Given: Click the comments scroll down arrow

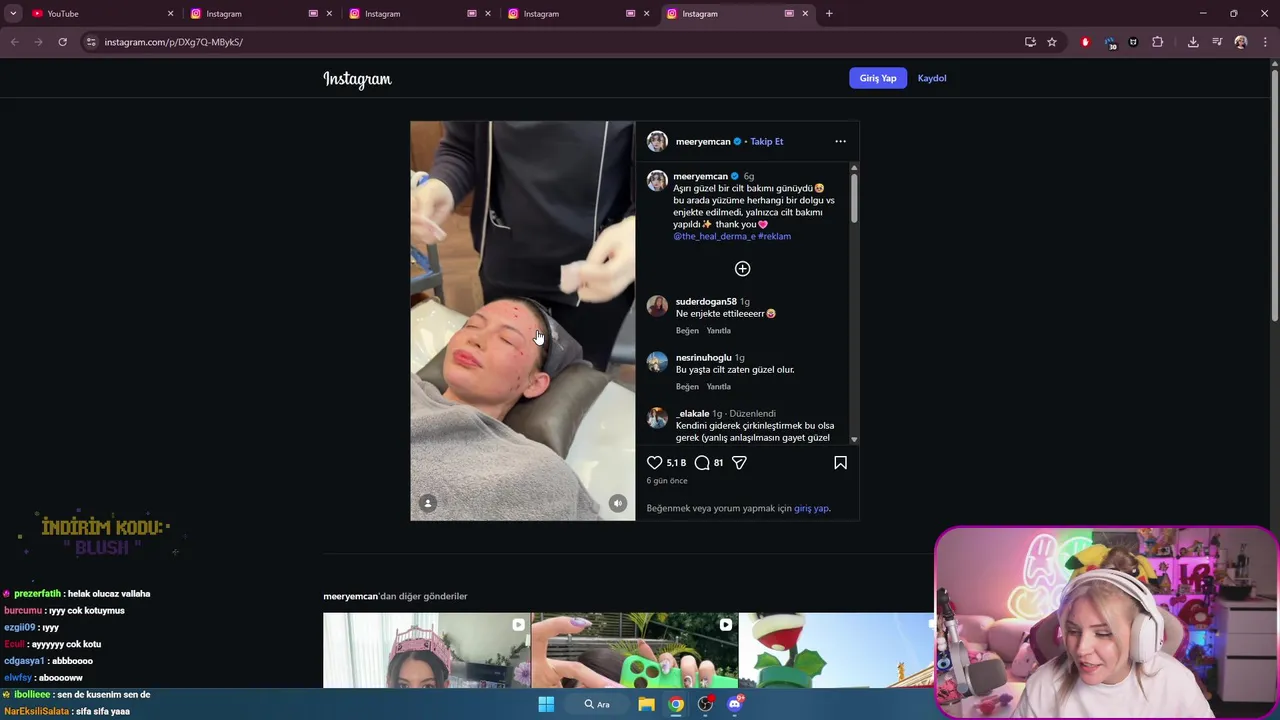Looking at the screenshot, I should [854, 439].
